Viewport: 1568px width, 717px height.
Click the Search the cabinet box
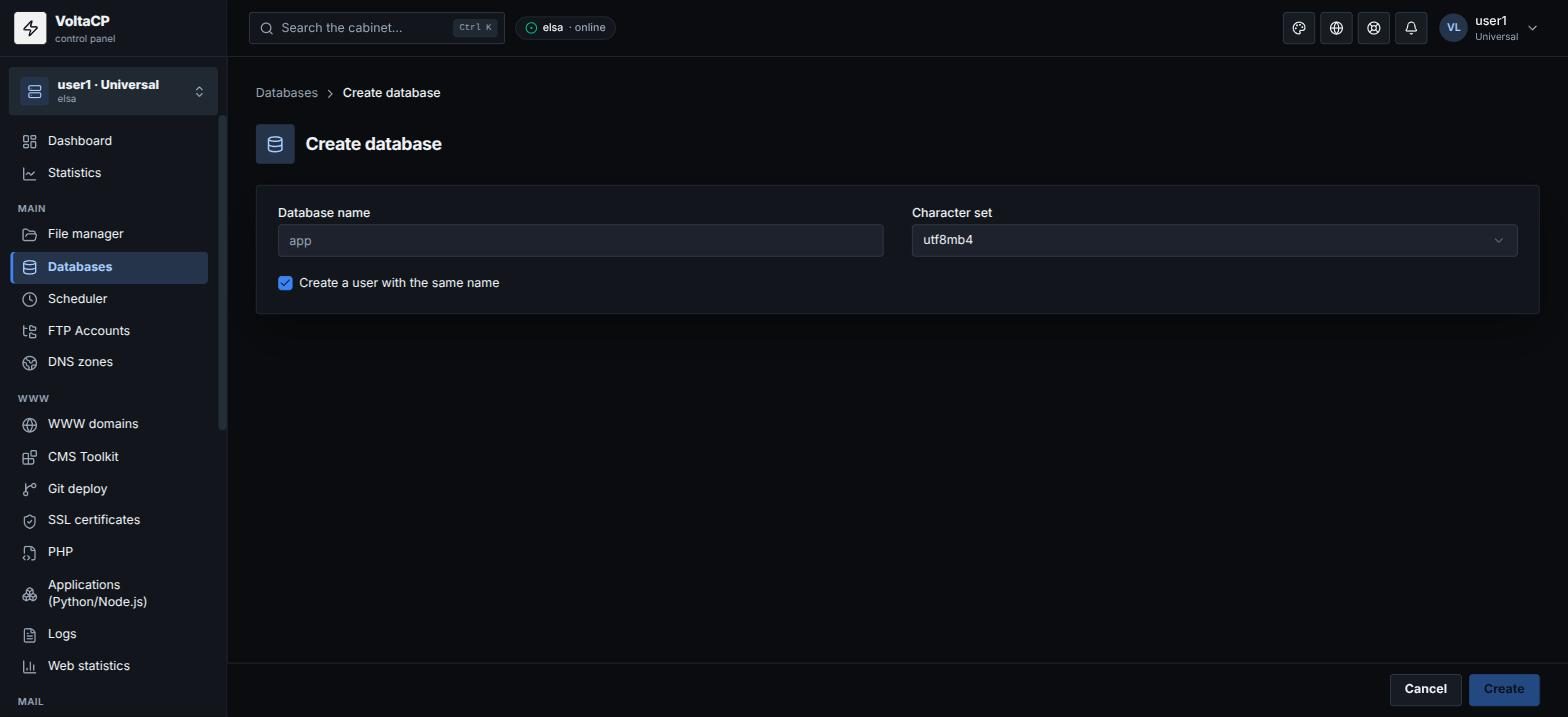click(376, 28)
